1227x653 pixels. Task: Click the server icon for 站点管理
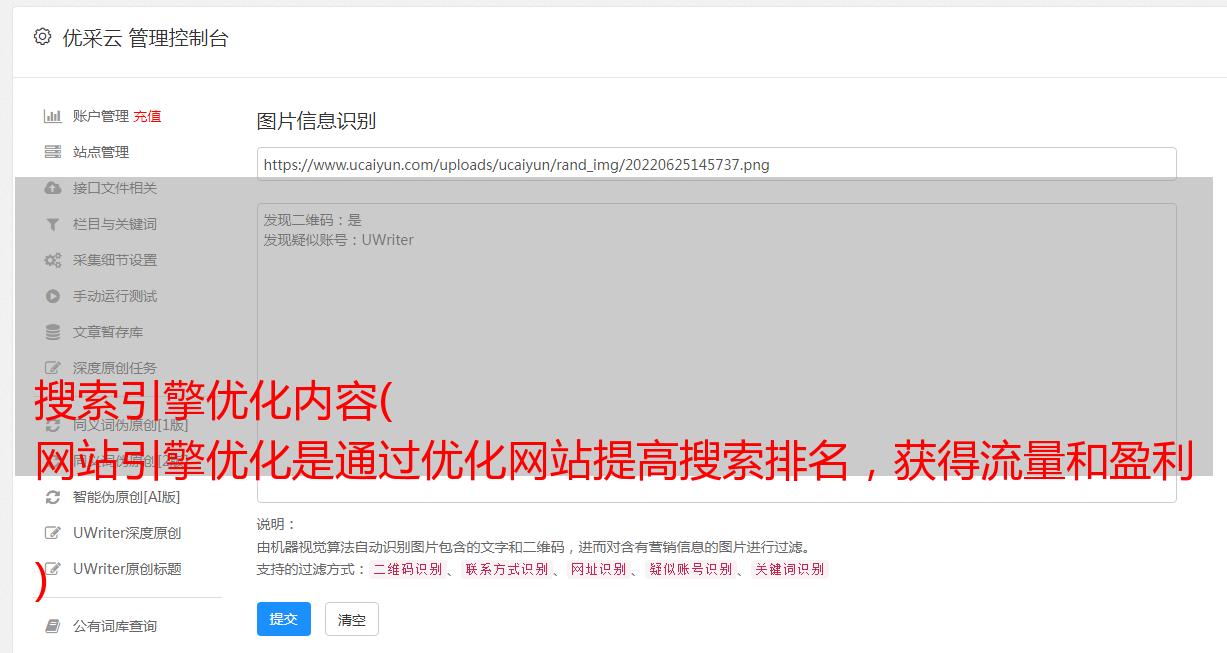coord(53,152)
